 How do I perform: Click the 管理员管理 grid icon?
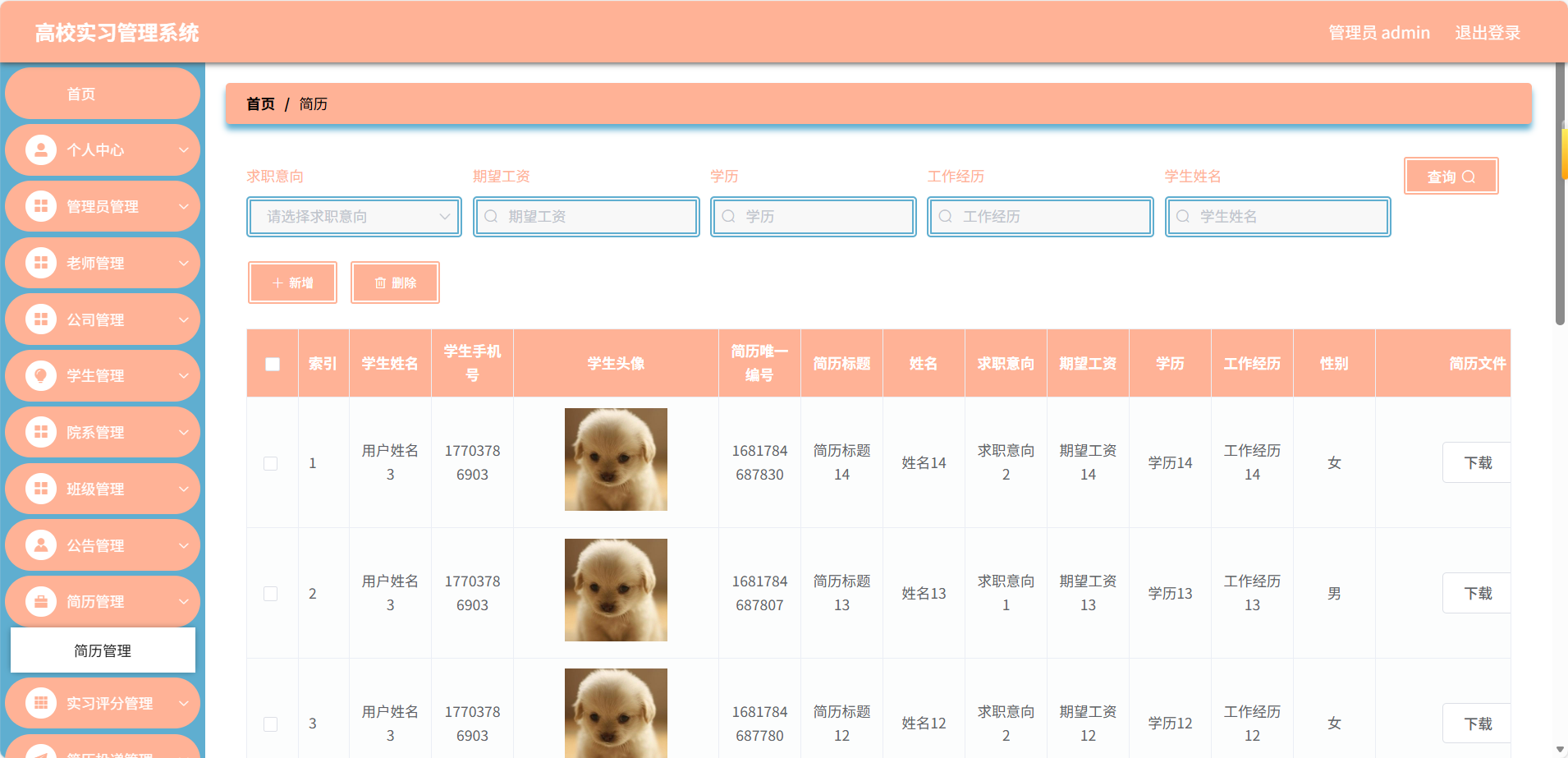point(41,206)
